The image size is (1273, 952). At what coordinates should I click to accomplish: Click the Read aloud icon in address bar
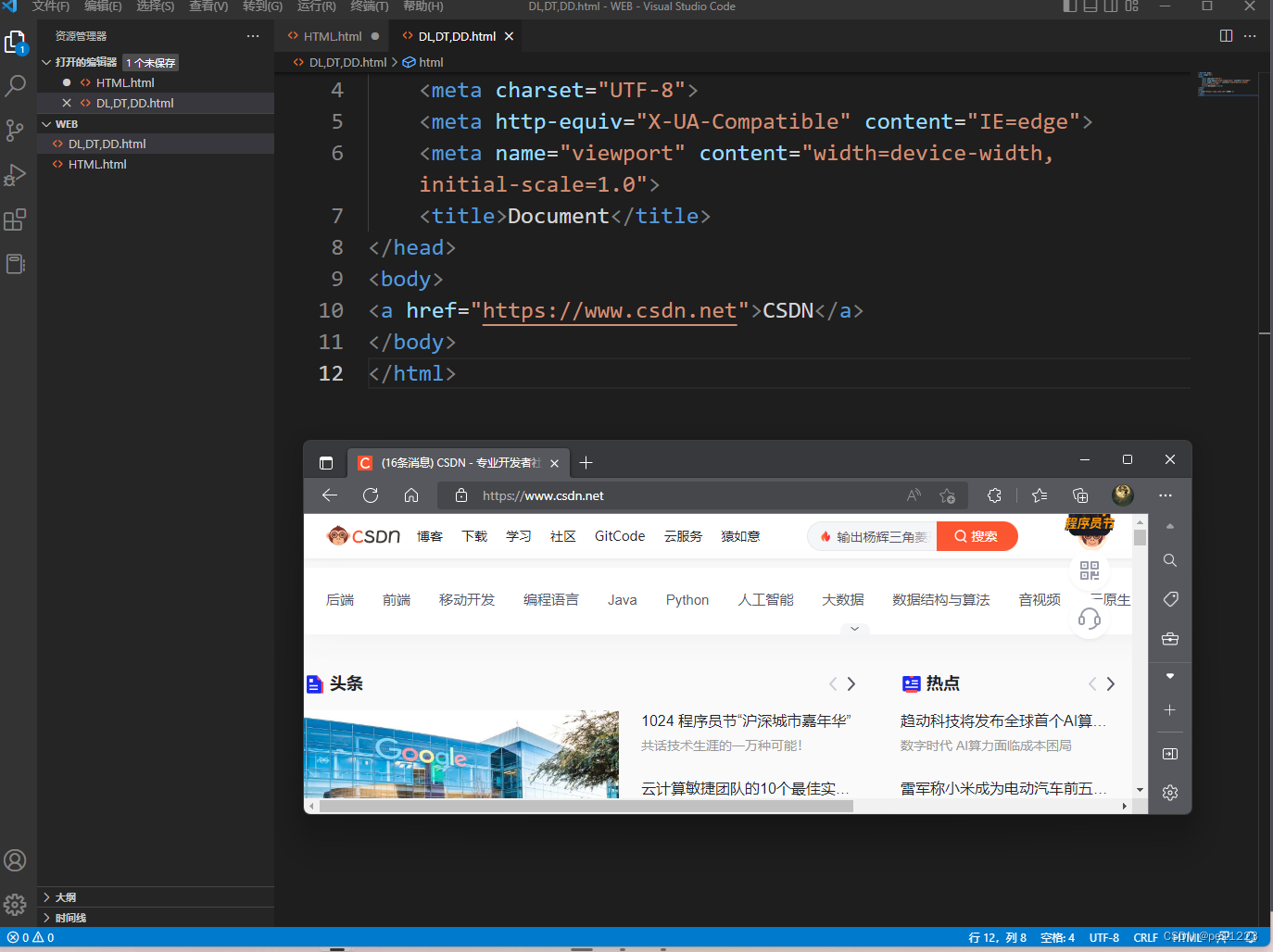click(914, 495)
